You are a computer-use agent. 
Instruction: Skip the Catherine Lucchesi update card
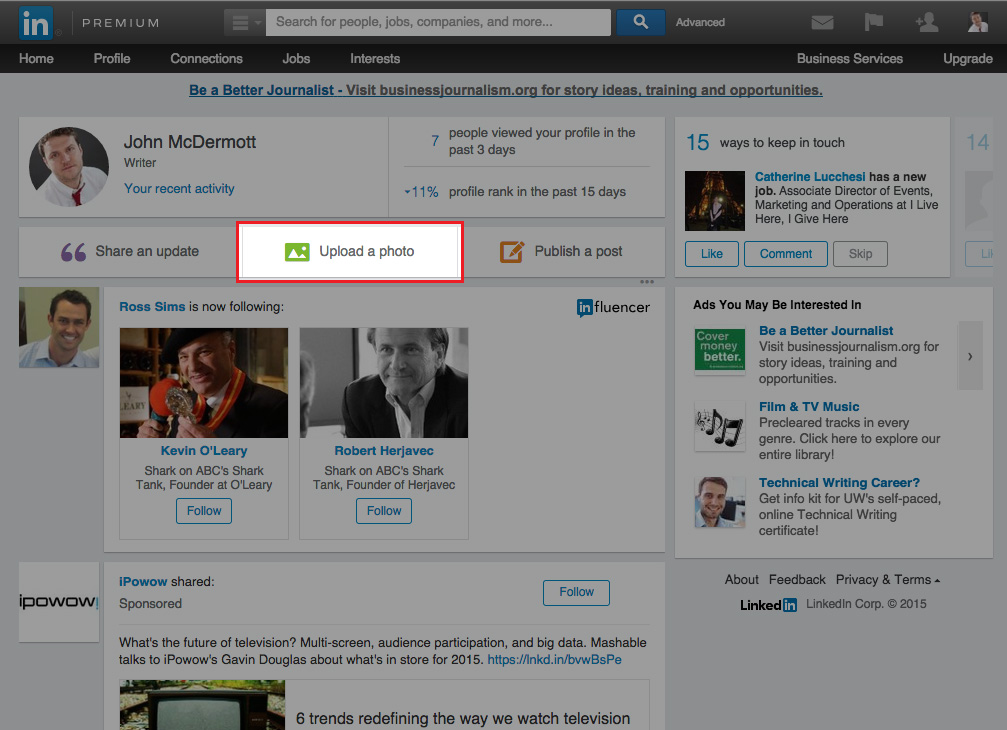[860, 254]
